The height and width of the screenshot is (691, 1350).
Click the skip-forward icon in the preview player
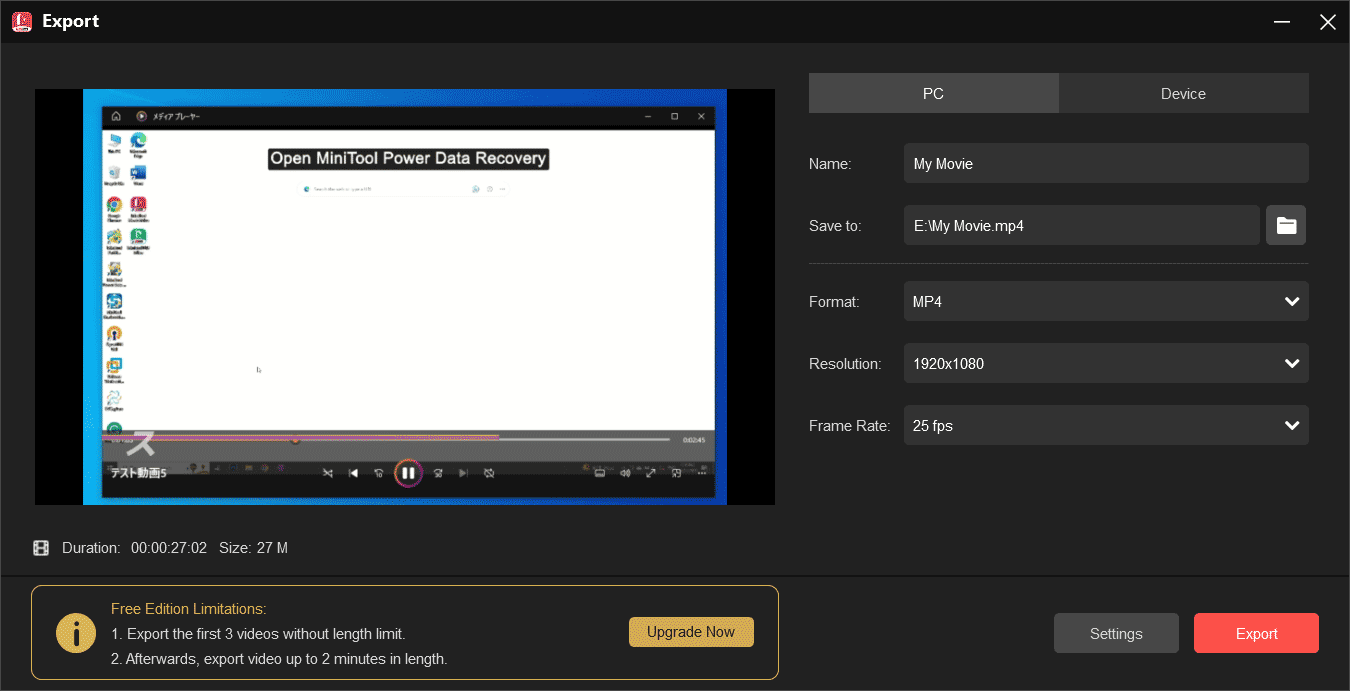pyautogui.click(x=464, y=472)
